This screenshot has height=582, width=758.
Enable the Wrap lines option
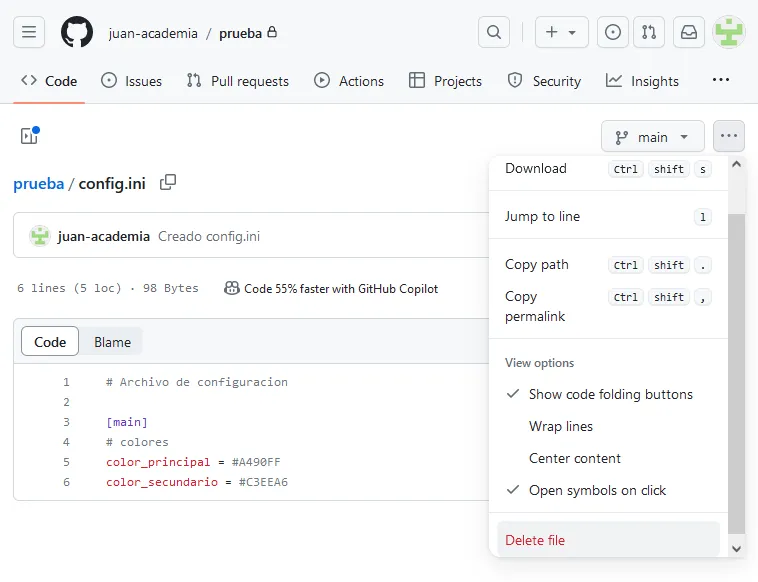(x=560, y=426)
